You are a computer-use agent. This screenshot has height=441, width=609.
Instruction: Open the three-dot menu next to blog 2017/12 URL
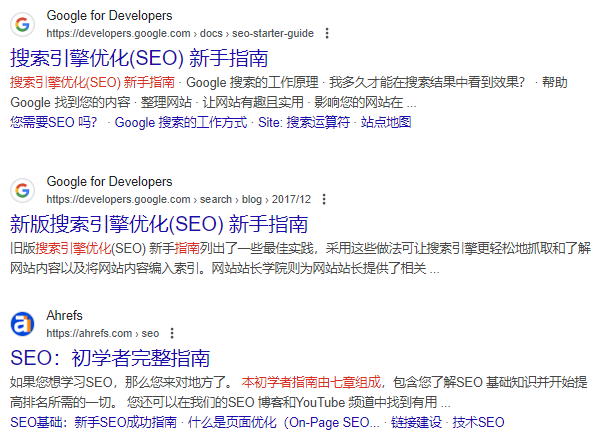point(324,199)
